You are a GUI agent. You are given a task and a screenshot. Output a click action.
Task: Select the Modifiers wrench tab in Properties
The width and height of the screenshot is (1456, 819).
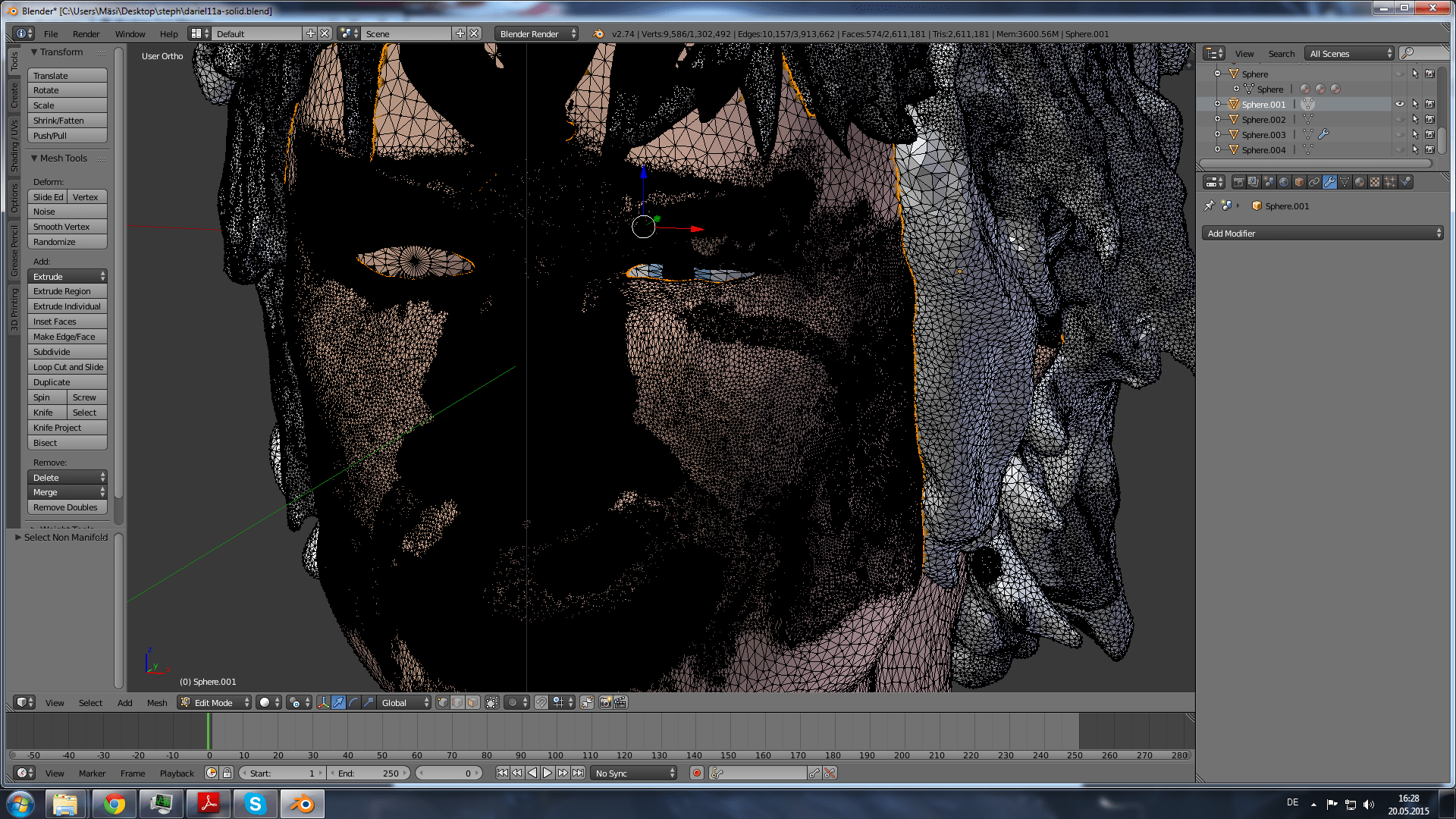pyautogui.click(x=1329, y=182)
